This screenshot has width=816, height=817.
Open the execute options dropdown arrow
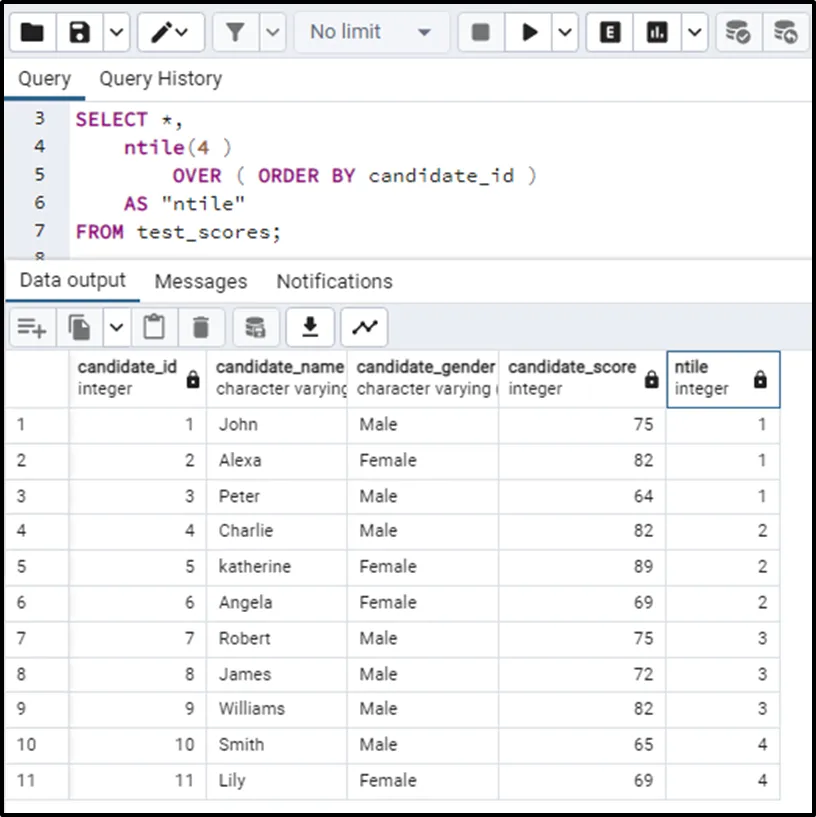point(565,33)
